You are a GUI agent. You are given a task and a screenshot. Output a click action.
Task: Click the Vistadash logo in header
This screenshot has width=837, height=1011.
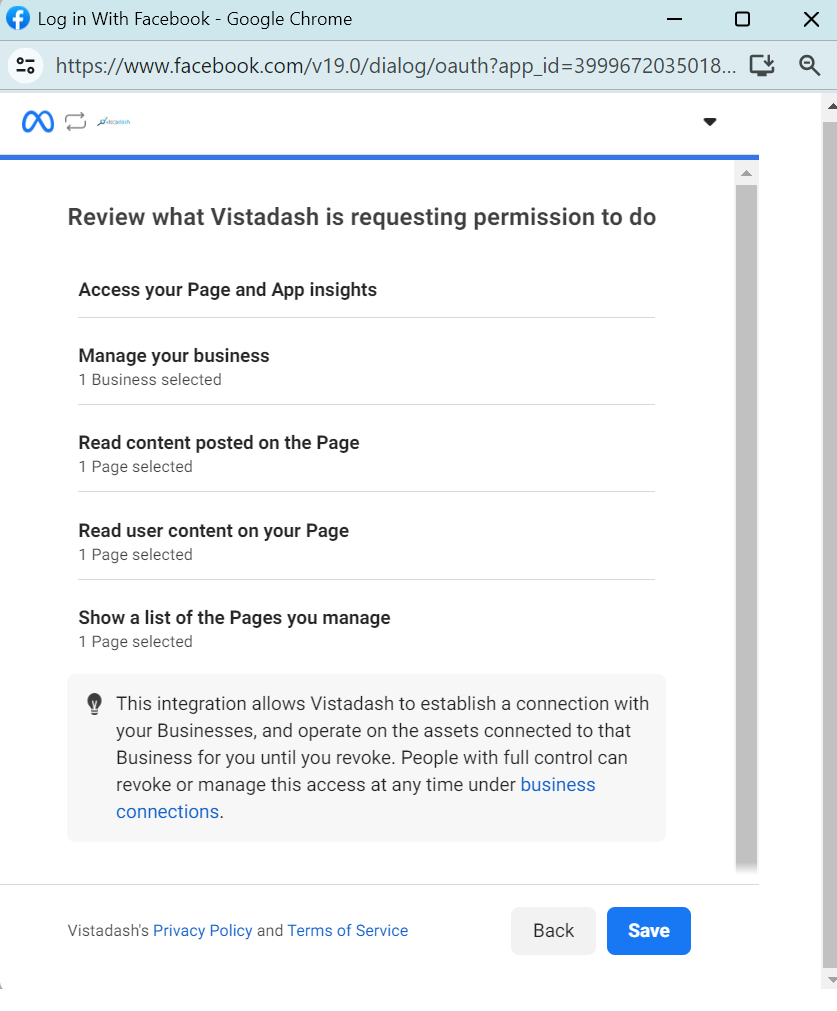(113, 121)
